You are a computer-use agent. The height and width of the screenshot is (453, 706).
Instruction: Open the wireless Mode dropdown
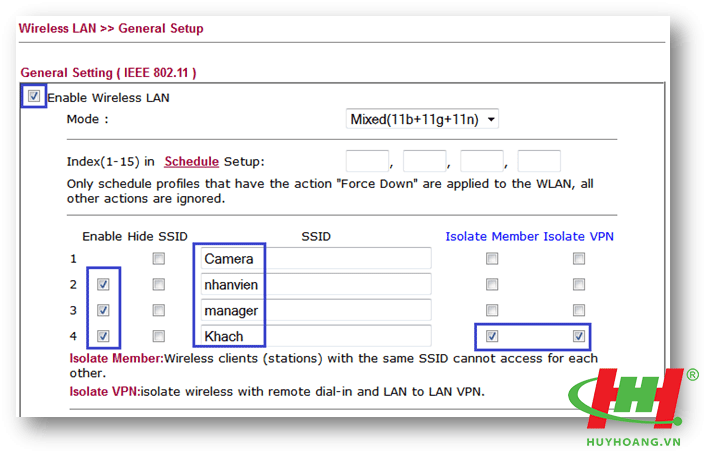[x=422, y=119]
